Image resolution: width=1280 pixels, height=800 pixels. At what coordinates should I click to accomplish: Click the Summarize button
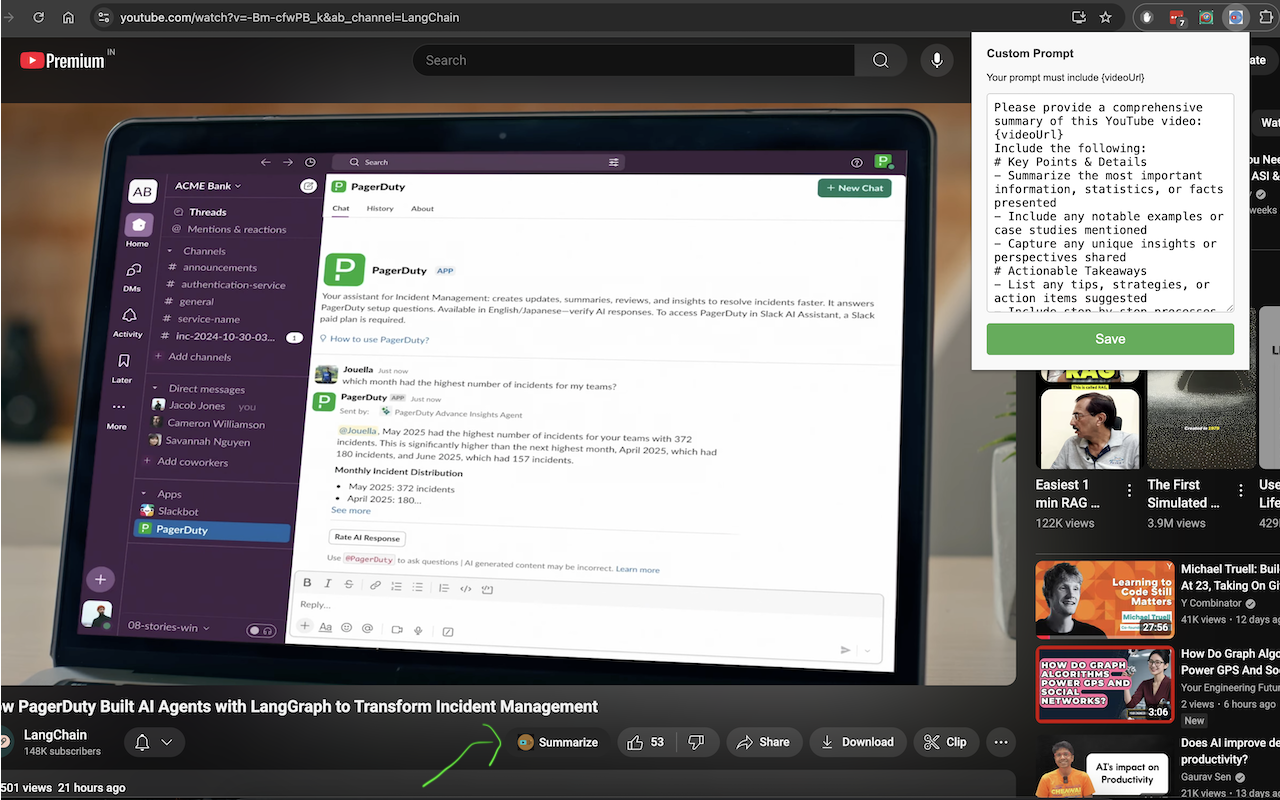558,742
